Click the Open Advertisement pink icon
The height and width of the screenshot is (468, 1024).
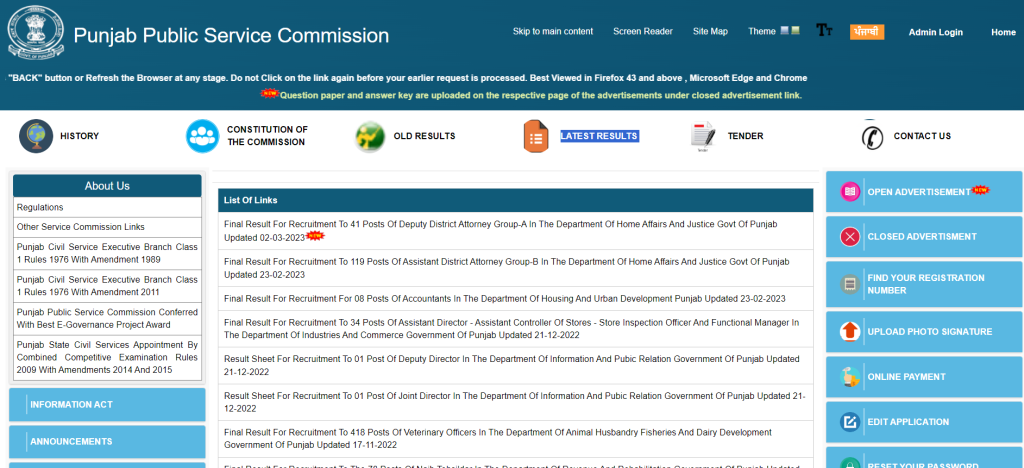point(850,192)
